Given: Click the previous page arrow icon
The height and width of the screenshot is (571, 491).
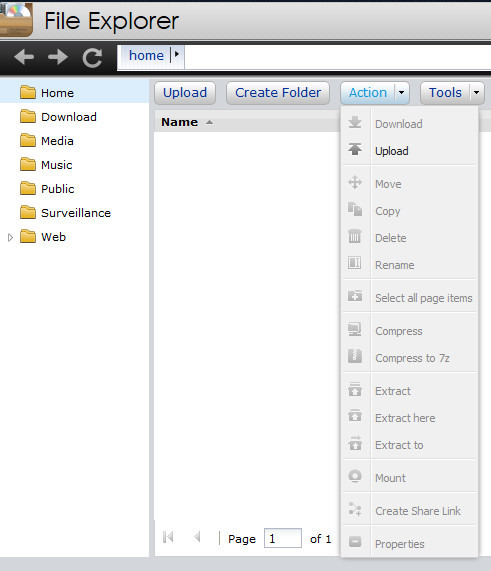Looking at the screenshot, I should [x=197, y=537].
